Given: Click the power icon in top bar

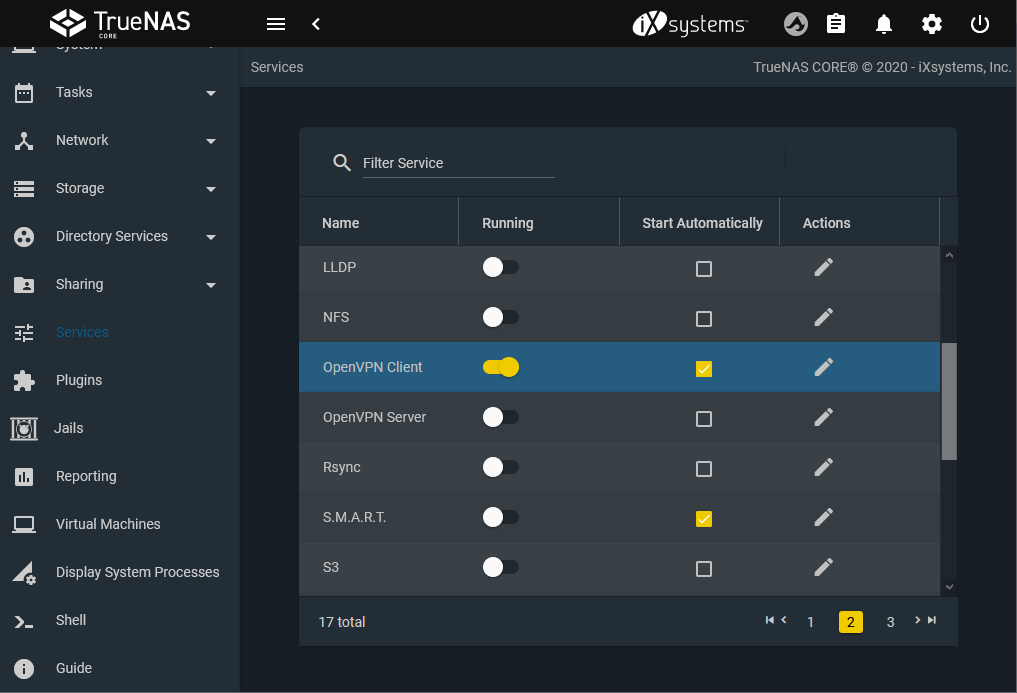Looking at the screenshot, I should pyautogui.click(x=980, y=24).
